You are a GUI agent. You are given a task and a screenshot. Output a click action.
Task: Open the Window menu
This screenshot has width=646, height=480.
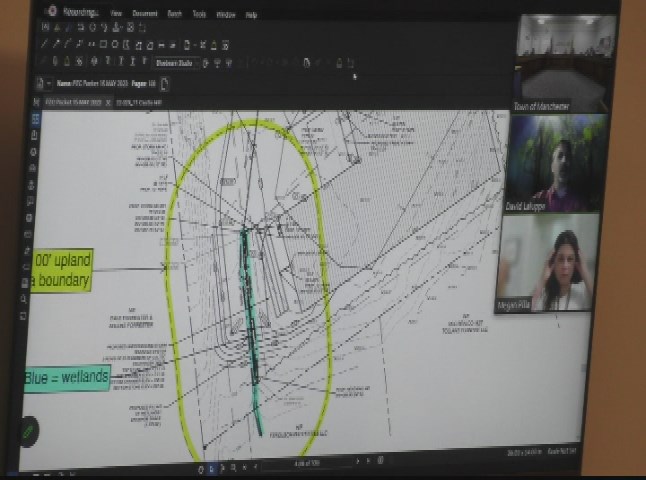(226, 15)
